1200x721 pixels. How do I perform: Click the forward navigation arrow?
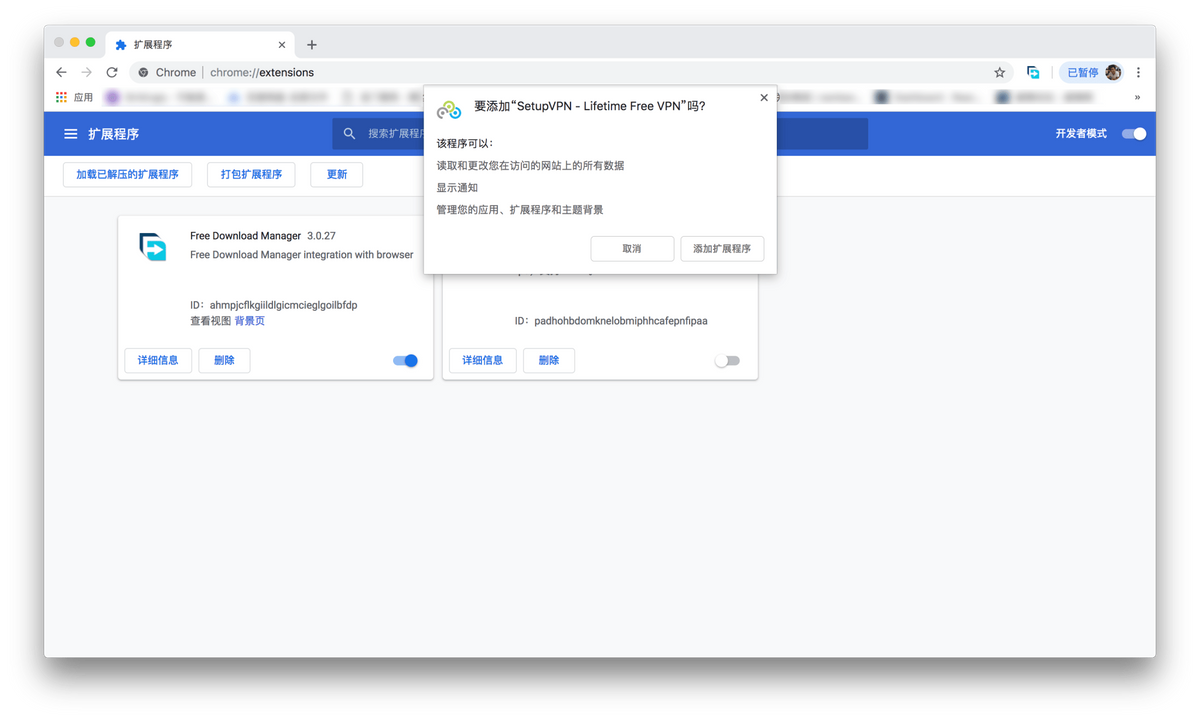click(x=86, y=72)
